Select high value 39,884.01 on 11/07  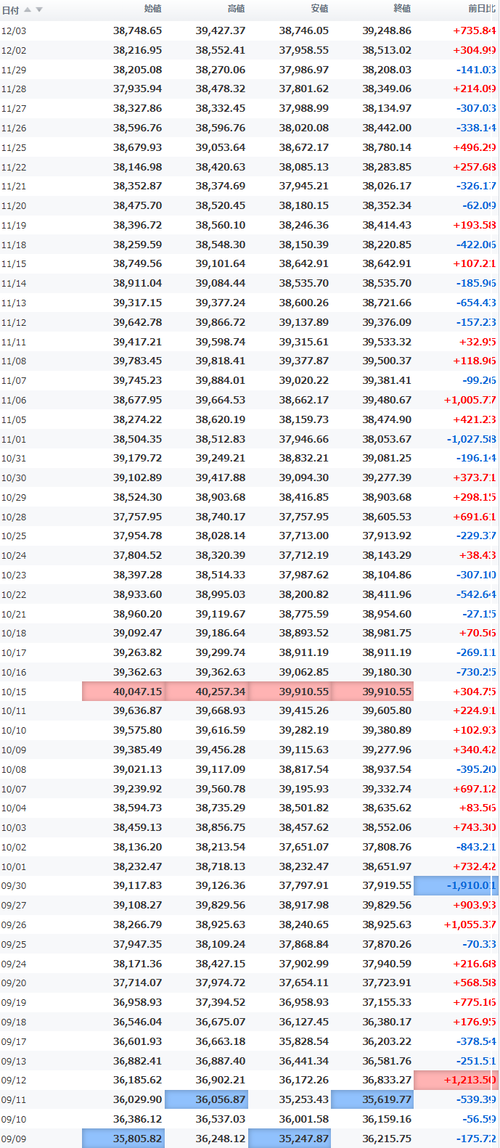[x=220, y=380]
